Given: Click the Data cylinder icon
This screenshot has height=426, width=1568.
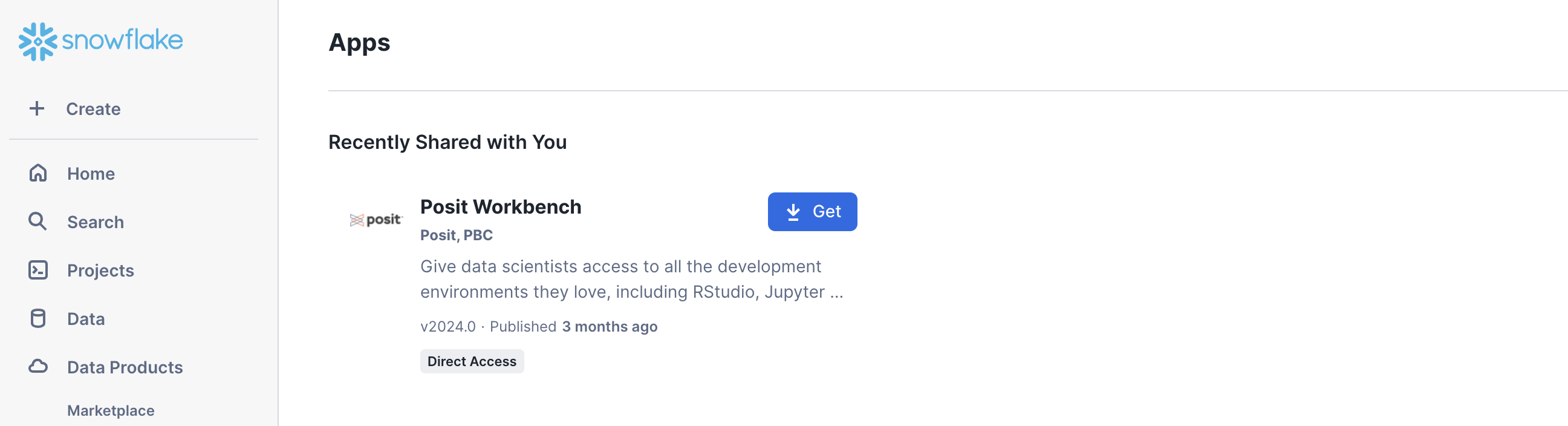Looking at the screenshot, I should (x=37, y=319).
